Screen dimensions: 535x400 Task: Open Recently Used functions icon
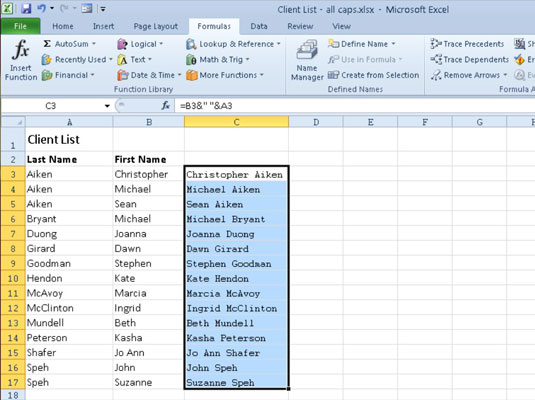(x=46, y=60)
